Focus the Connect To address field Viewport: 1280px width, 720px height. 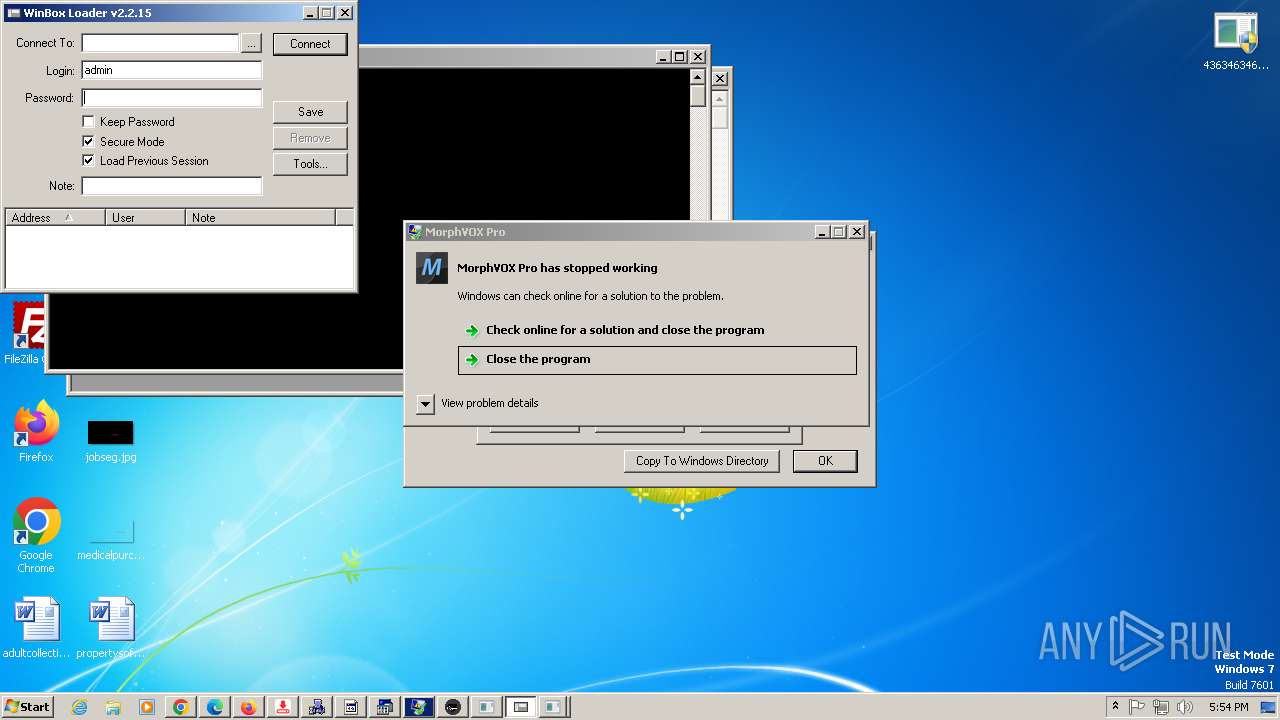pyautogui.click(x=160, y=43)
